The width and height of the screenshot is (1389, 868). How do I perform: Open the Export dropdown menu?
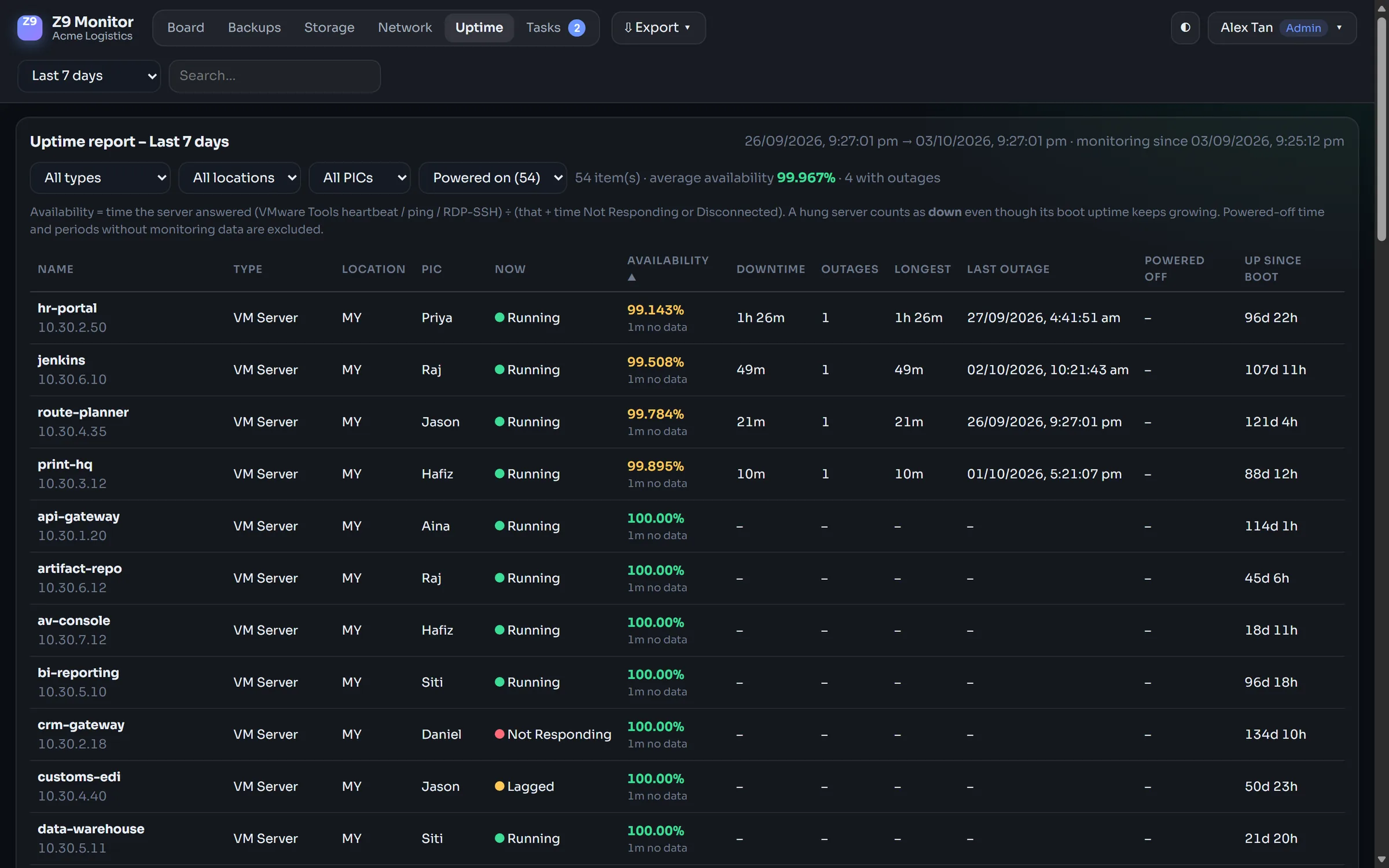tap(658, 28)
